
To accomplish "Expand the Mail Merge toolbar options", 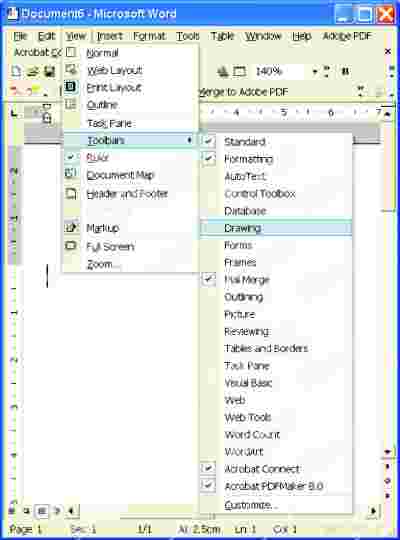I will click(x=360, y=92).
